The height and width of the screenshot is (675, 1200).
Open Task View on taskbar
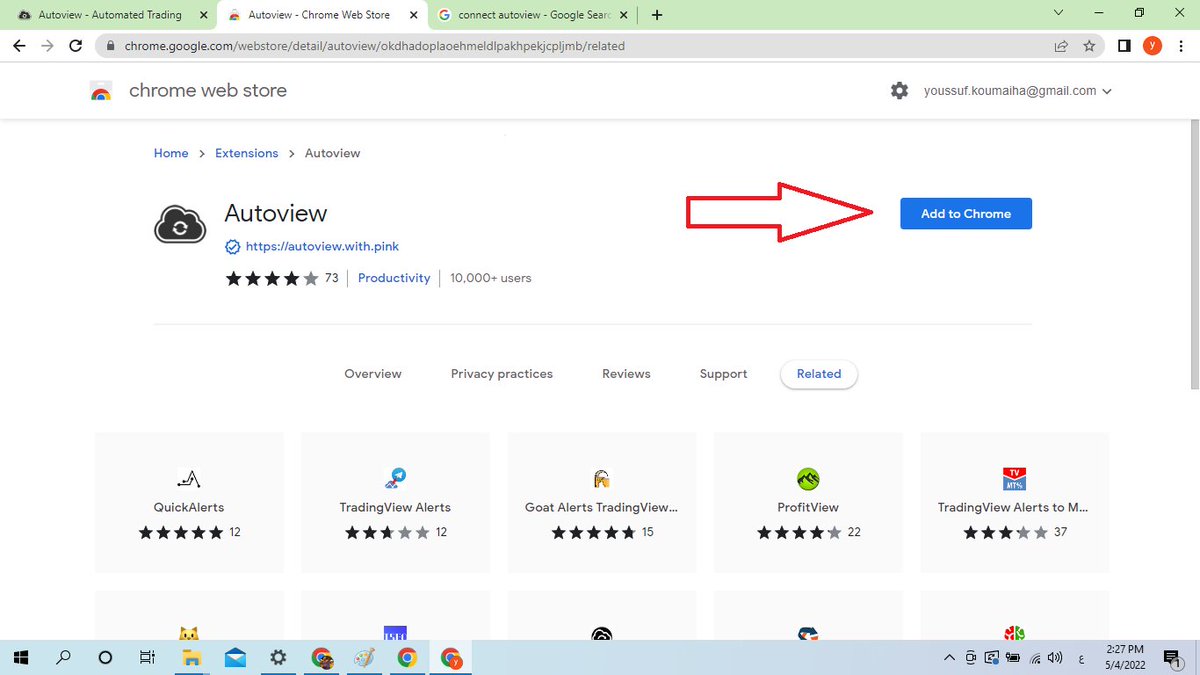(147, 658)
